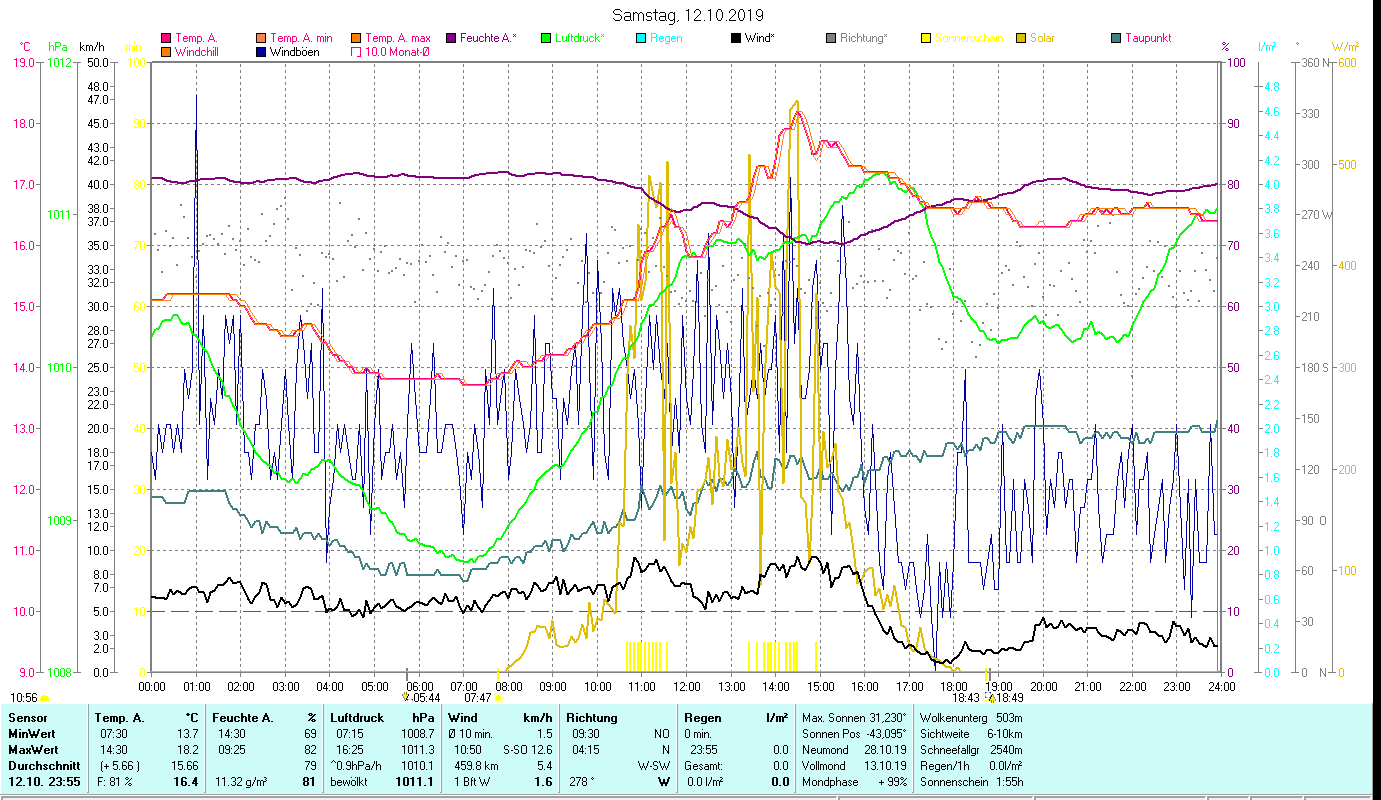Click the sun icon beside 10:56
The height and width of the screenshot is (800, 1381).
tap(44, 698)
